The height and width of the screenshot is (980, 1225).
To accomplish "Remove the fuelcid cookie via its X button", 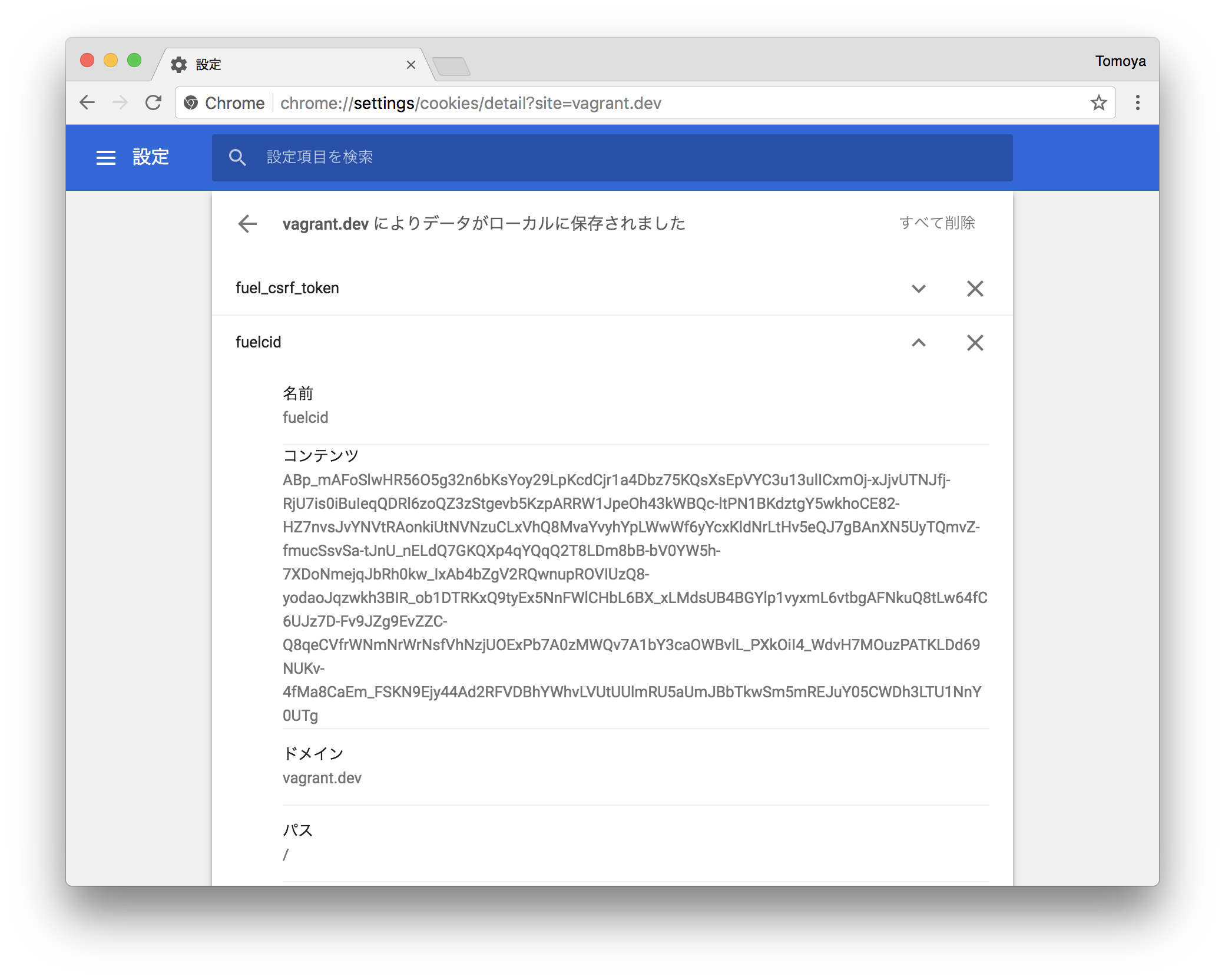I will coord(975,342).
